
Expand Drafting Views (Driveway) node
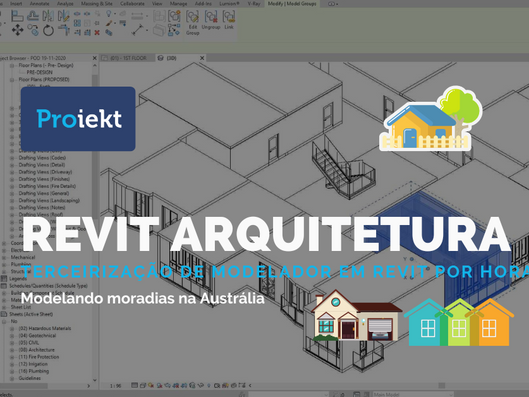click(12, 172)
